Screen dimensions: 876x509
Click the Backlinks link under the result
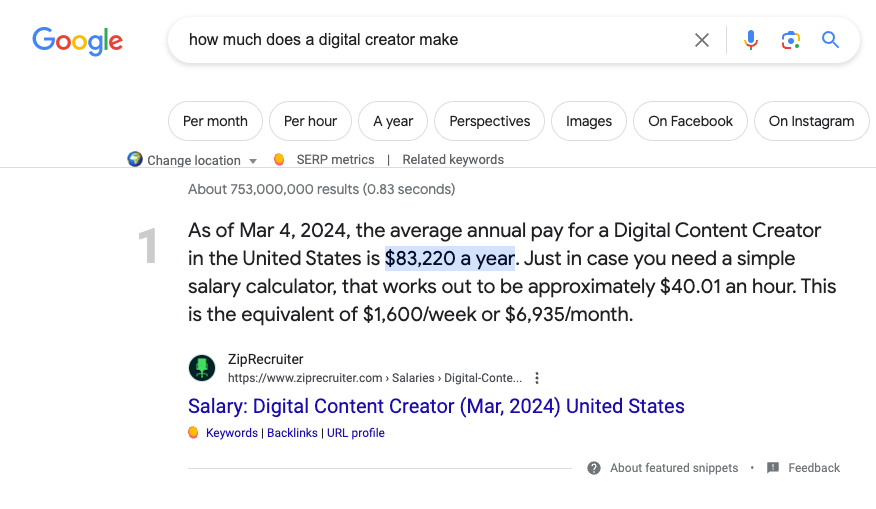[292, 433]
